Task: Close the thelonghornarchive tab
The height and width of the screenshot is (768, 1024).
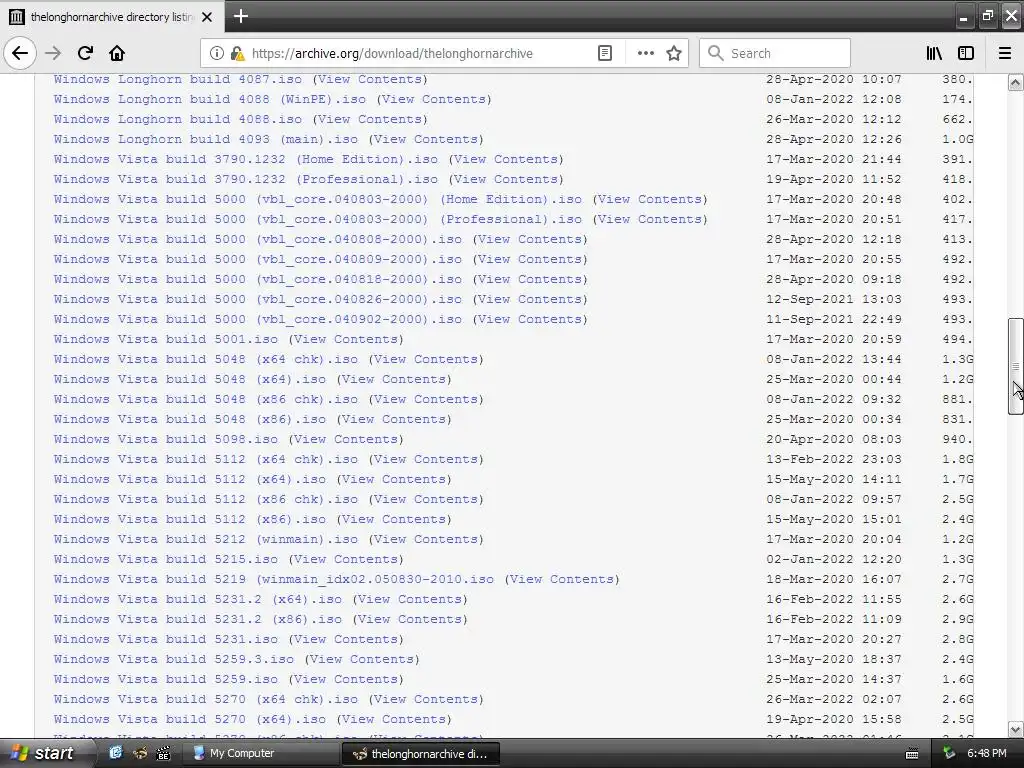Action: (x=207, y=17)
